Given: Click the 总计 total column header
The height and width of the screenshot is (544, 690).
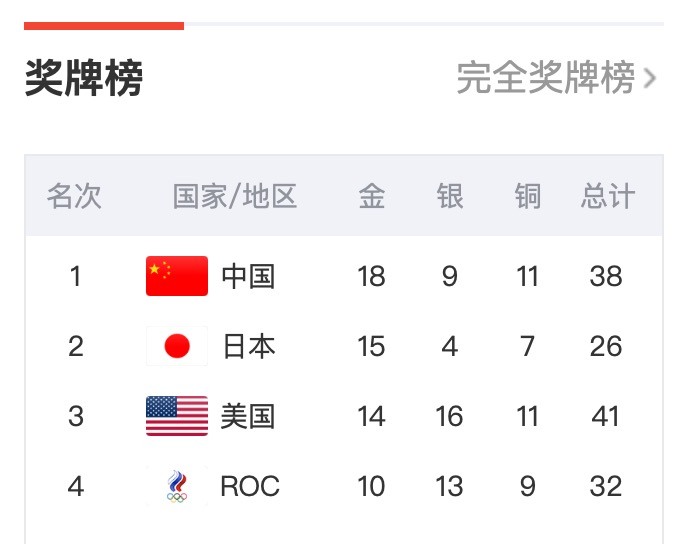Looking at the screenshot, I should click(607, 196).
